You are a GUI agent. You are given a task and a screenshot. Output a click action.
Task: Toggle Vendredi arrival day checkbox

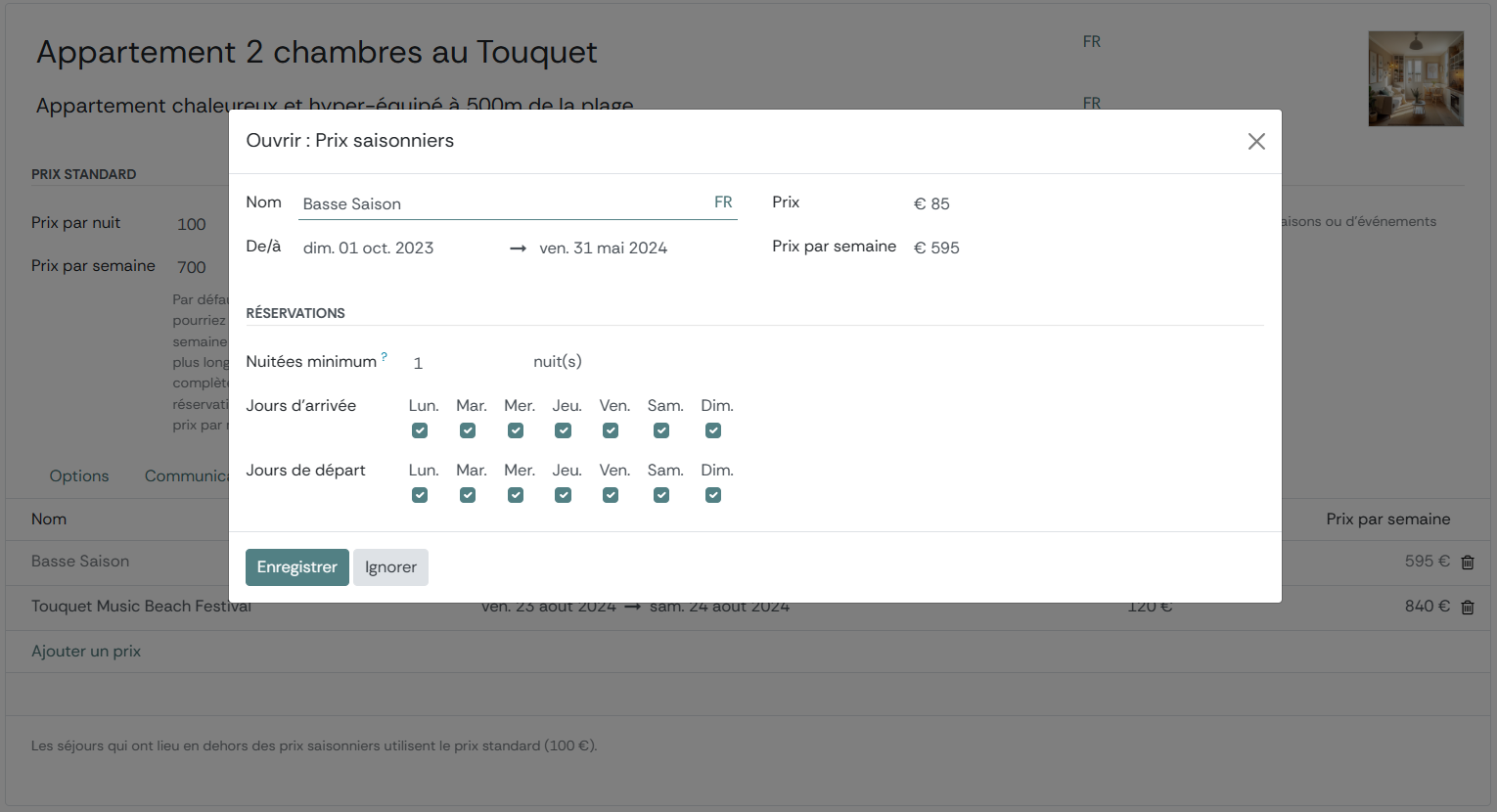tap(611, 430)
